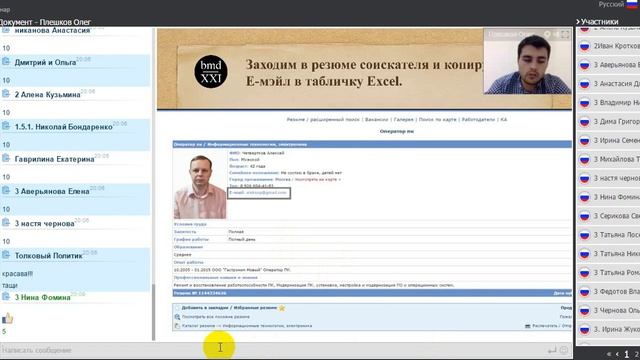Click the volume icon on the webcam overlay
Viewport: 640px width, 360px height.
[556, 35]
